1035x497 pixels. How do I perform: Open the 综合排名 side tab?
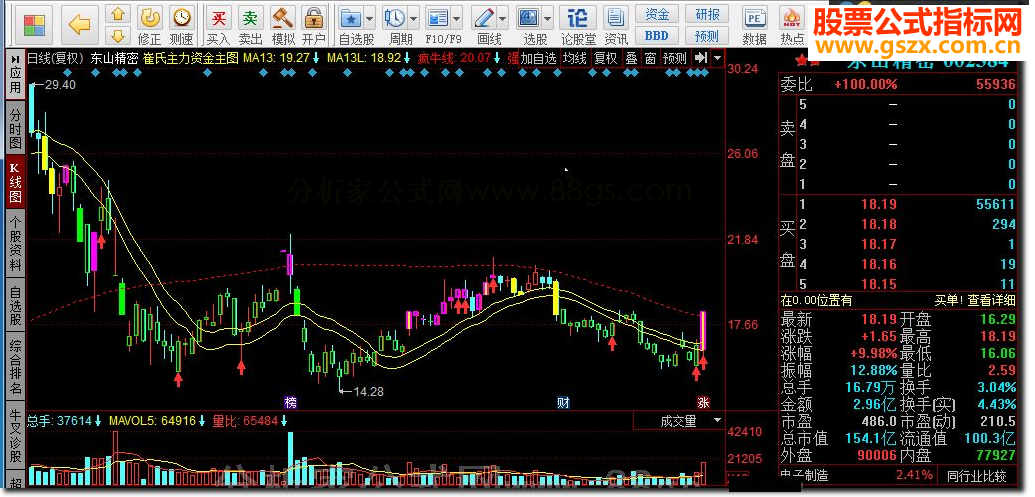click(x=15, y=366)
